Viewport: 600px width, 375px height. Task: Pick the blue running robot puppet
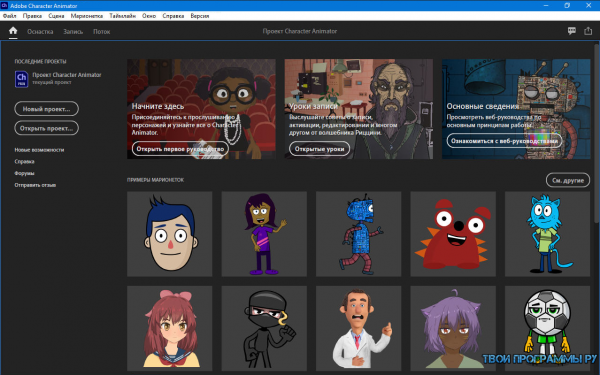tap(359, 234)
